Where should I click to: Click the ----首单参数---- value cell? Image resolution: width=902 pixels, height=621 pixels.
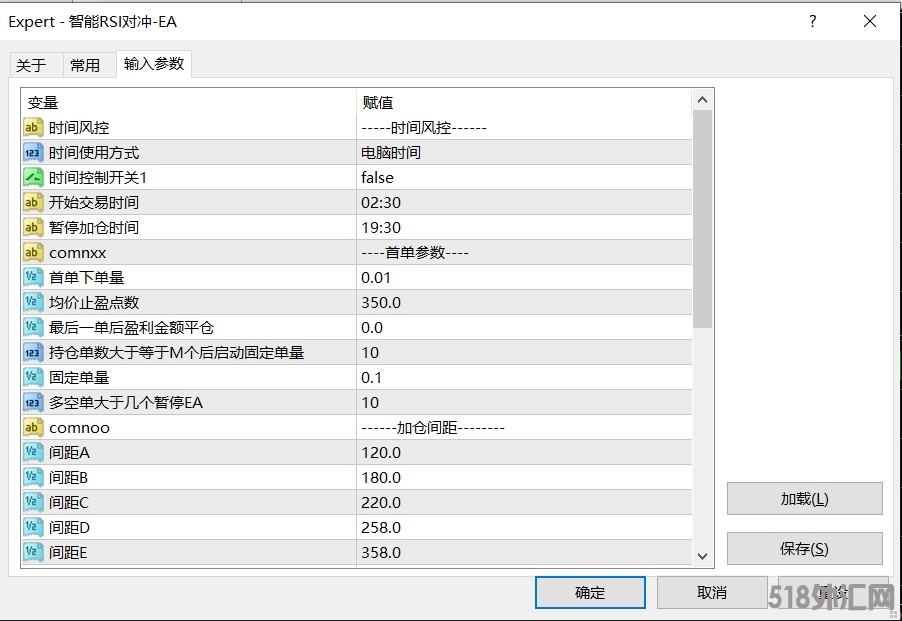point(524,252)
